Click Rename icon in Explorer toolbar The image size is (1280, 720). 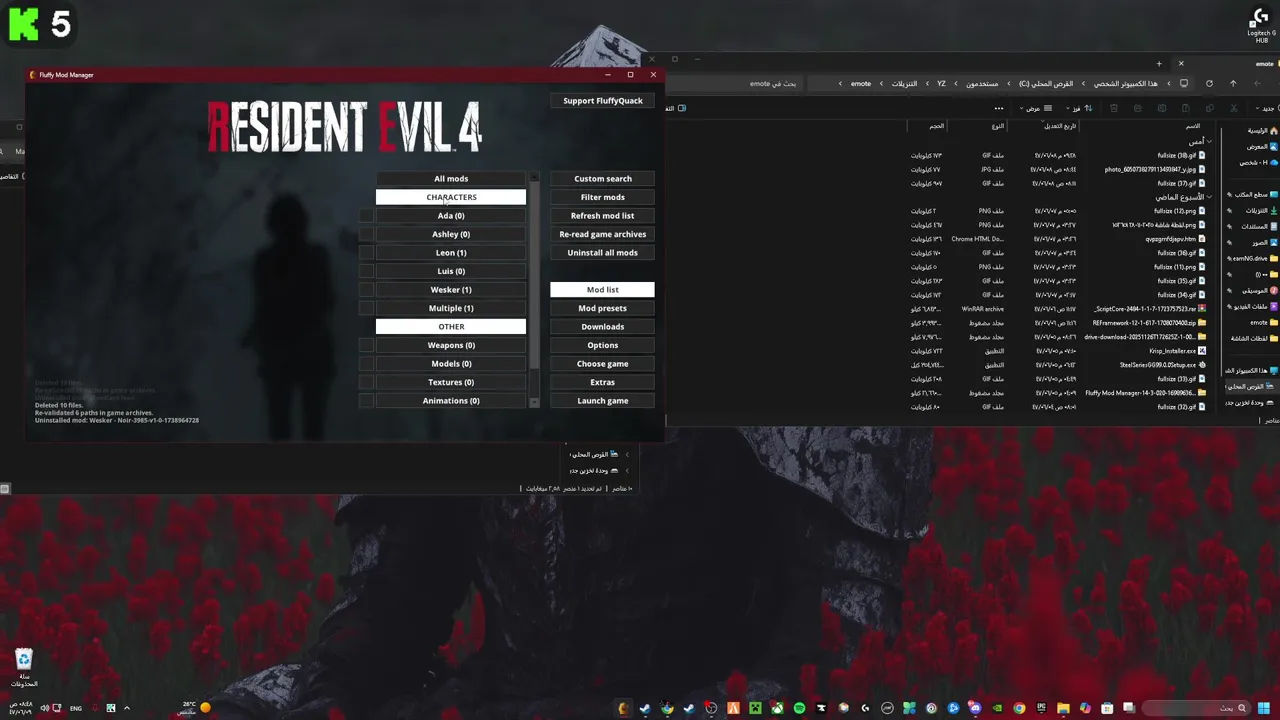pyautogui.click(x=1162, y=108)
